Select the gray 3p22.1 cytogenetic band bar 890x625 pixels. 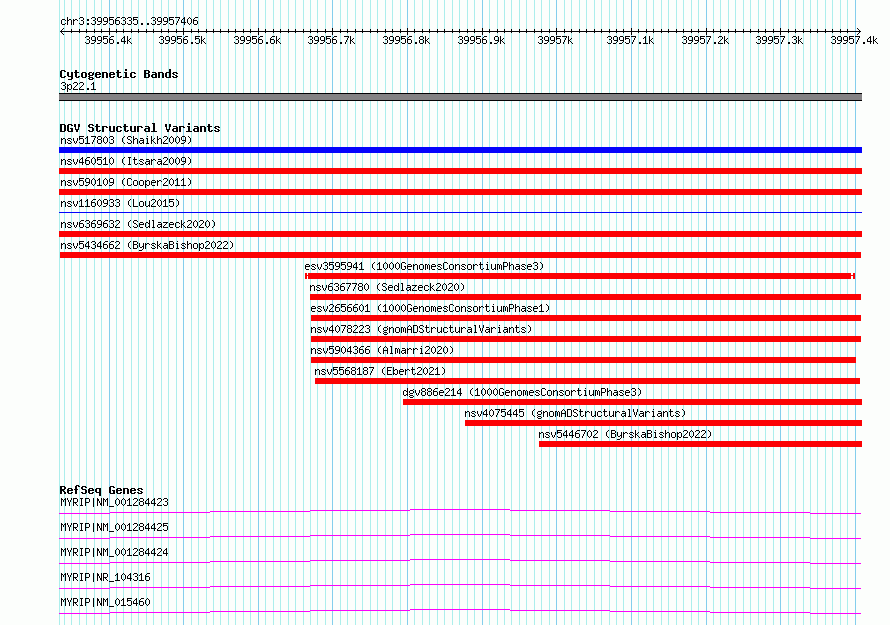pyautogui.click(x=460, y=97)
